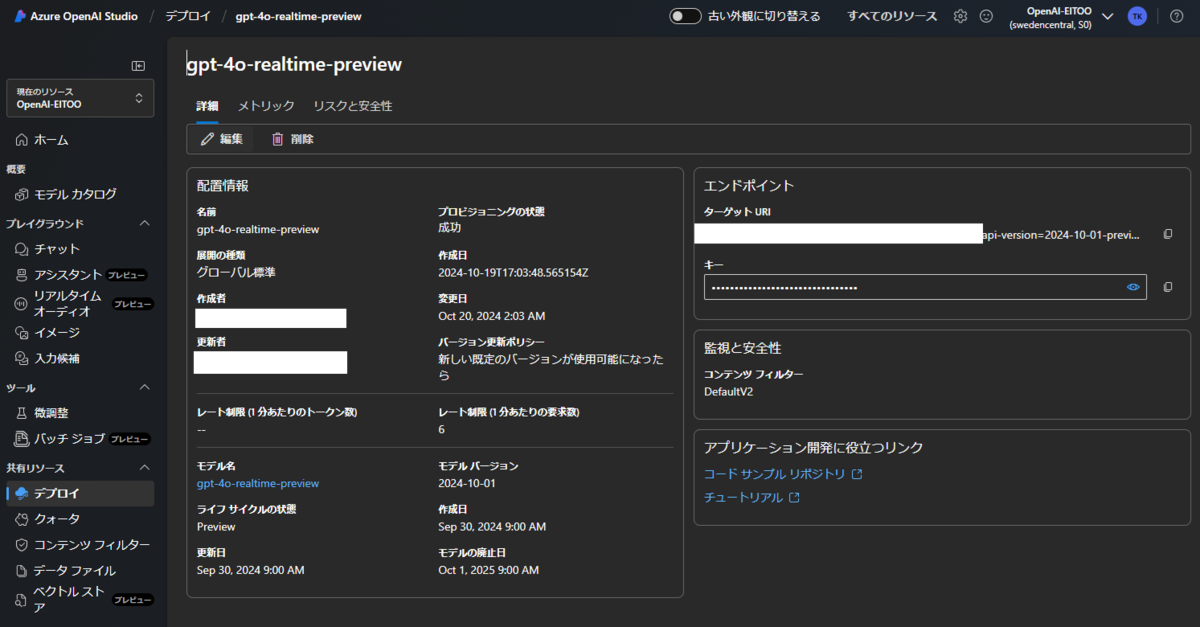Reveal the key with the eye icon
This screenshot has height=627, width=1200.
(1133, 287)
